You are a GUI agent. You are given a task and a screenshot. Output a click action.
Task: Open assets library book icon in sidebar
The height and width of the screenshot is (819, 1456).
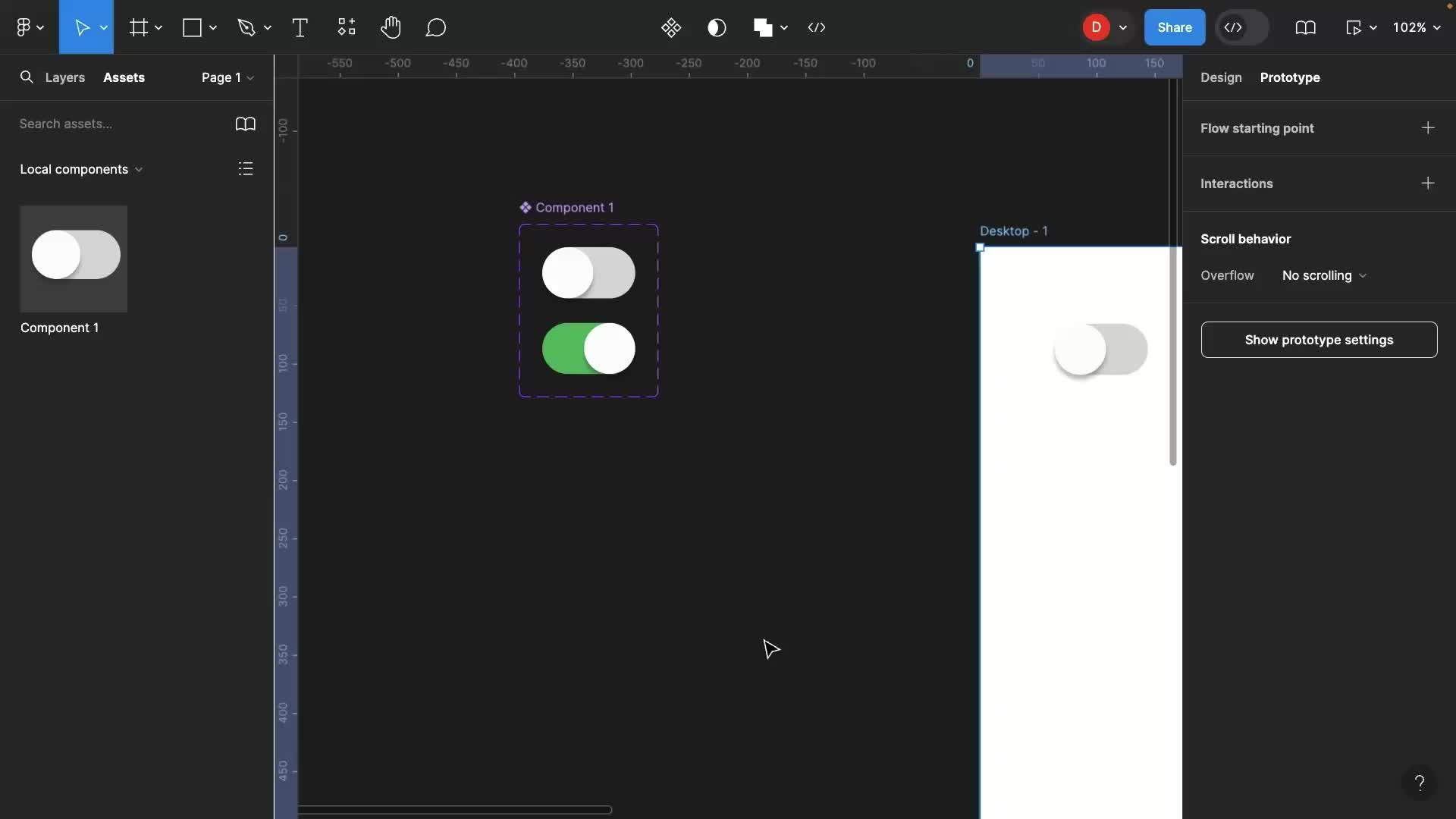[x=244, y=124]
